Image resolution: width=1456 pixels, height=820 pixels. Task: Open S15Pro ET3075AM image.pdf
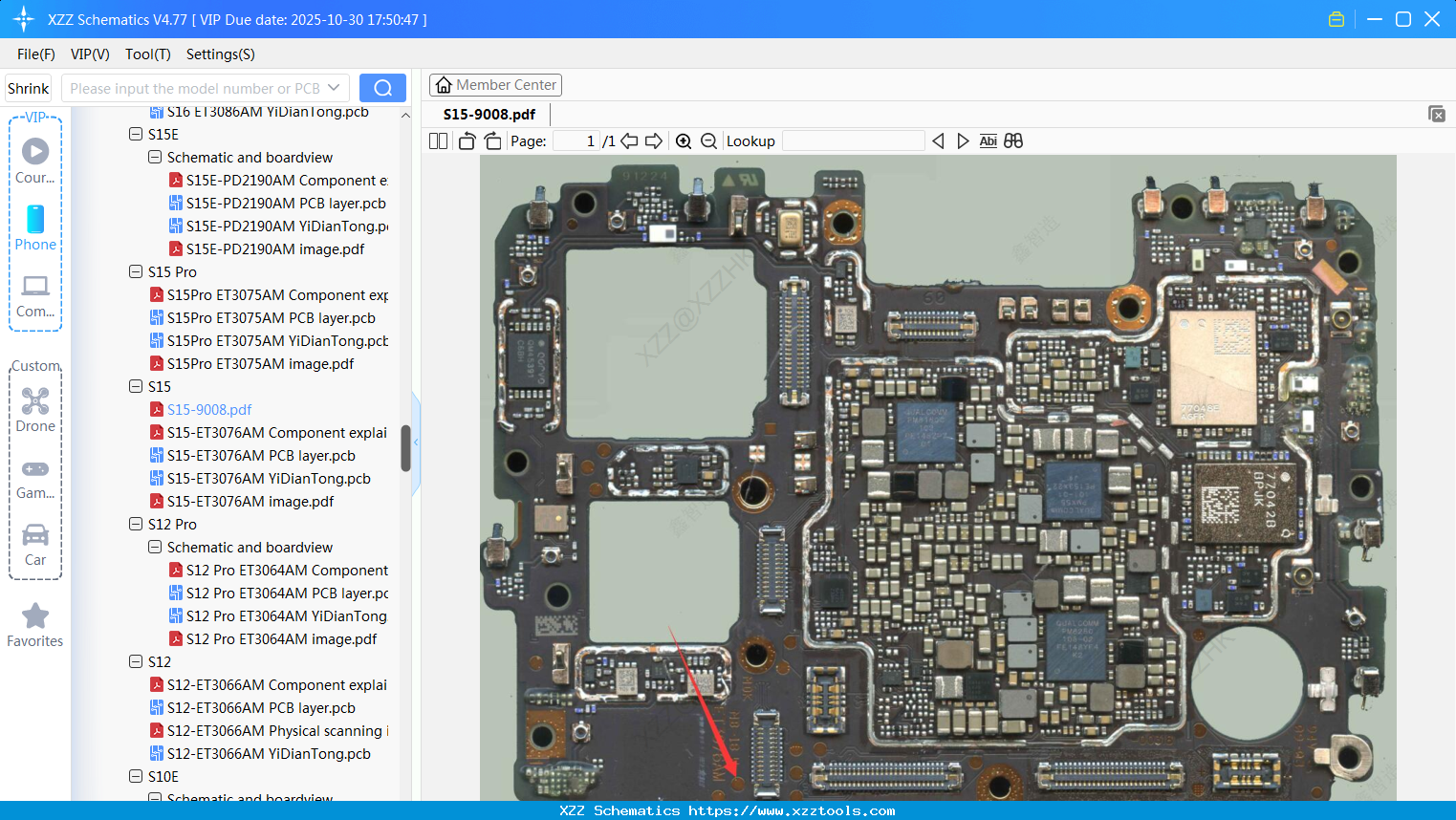[260, 364]
